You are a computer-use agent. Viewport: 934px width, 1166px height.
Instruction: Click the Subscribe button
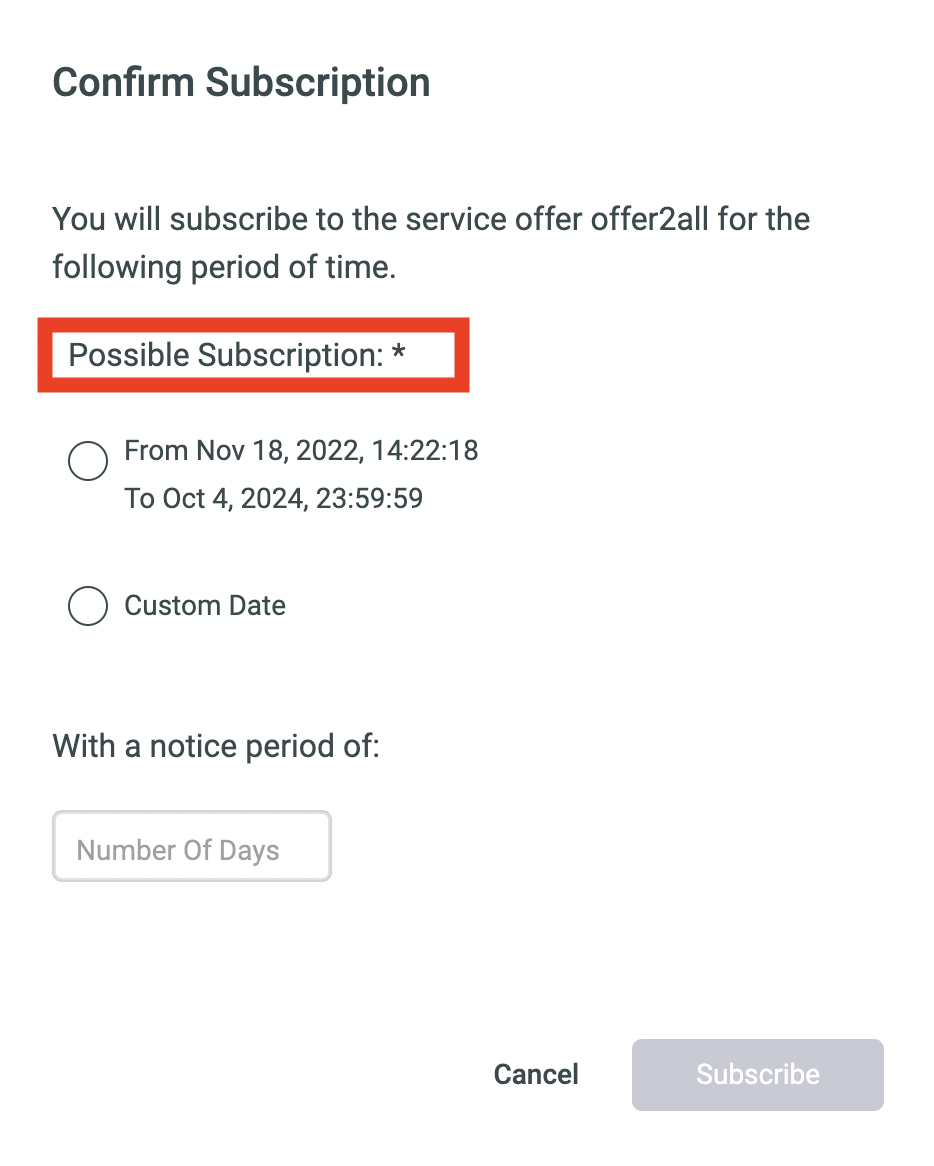click(x=758, y=1075)
